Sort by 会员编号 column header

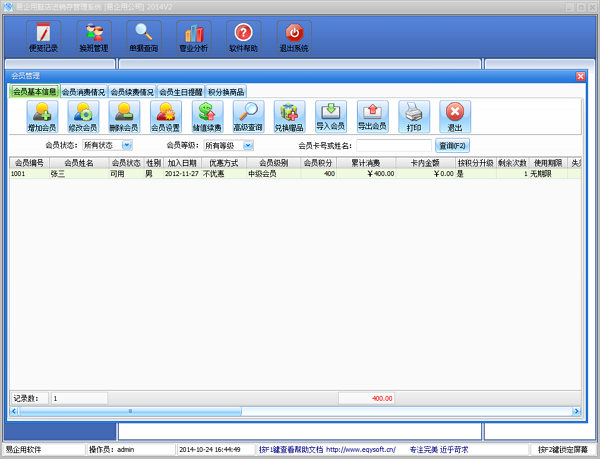pyautogui.click(x=29, y=163)
